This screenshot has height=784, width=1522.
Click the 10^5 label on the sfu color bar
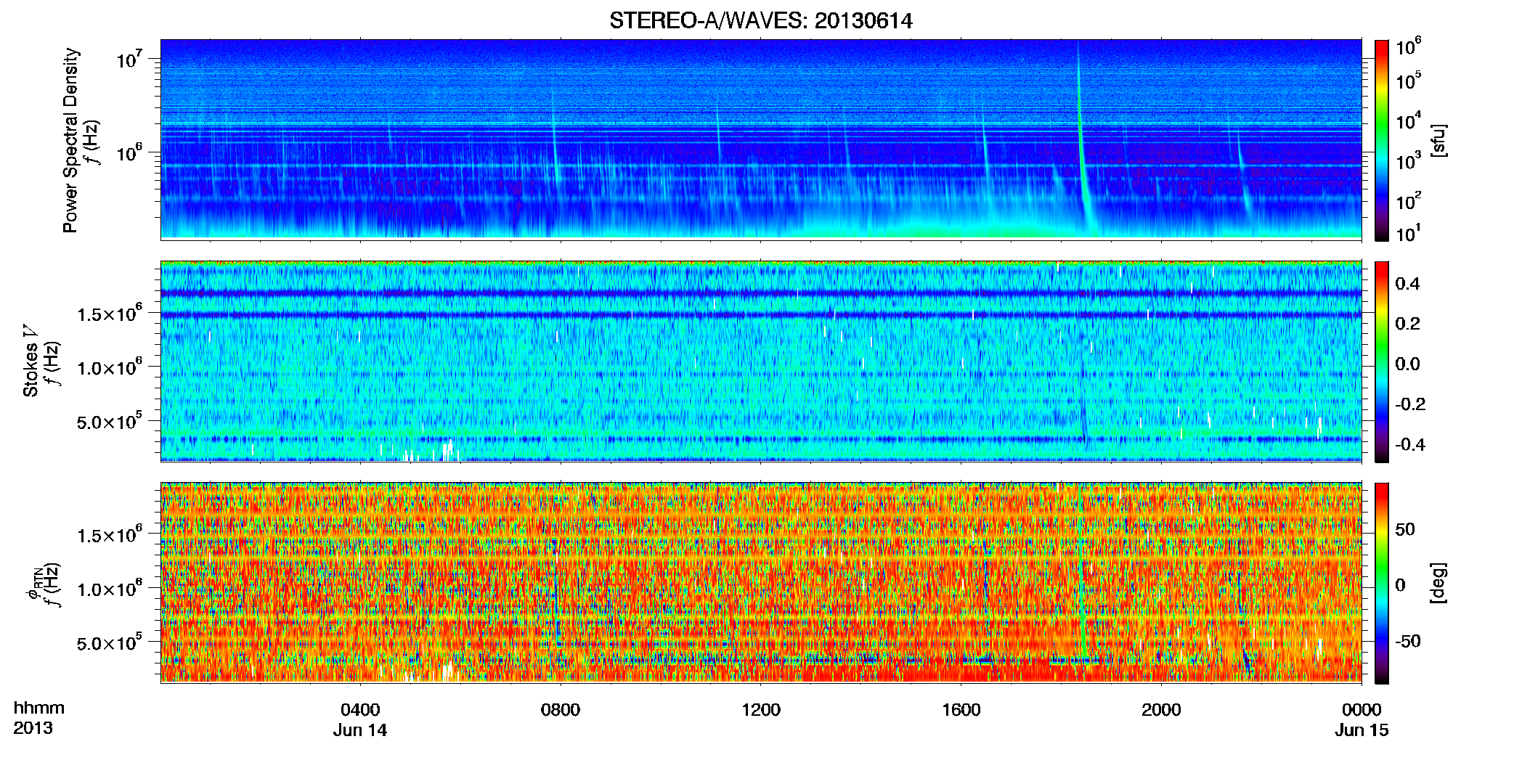1409,81
